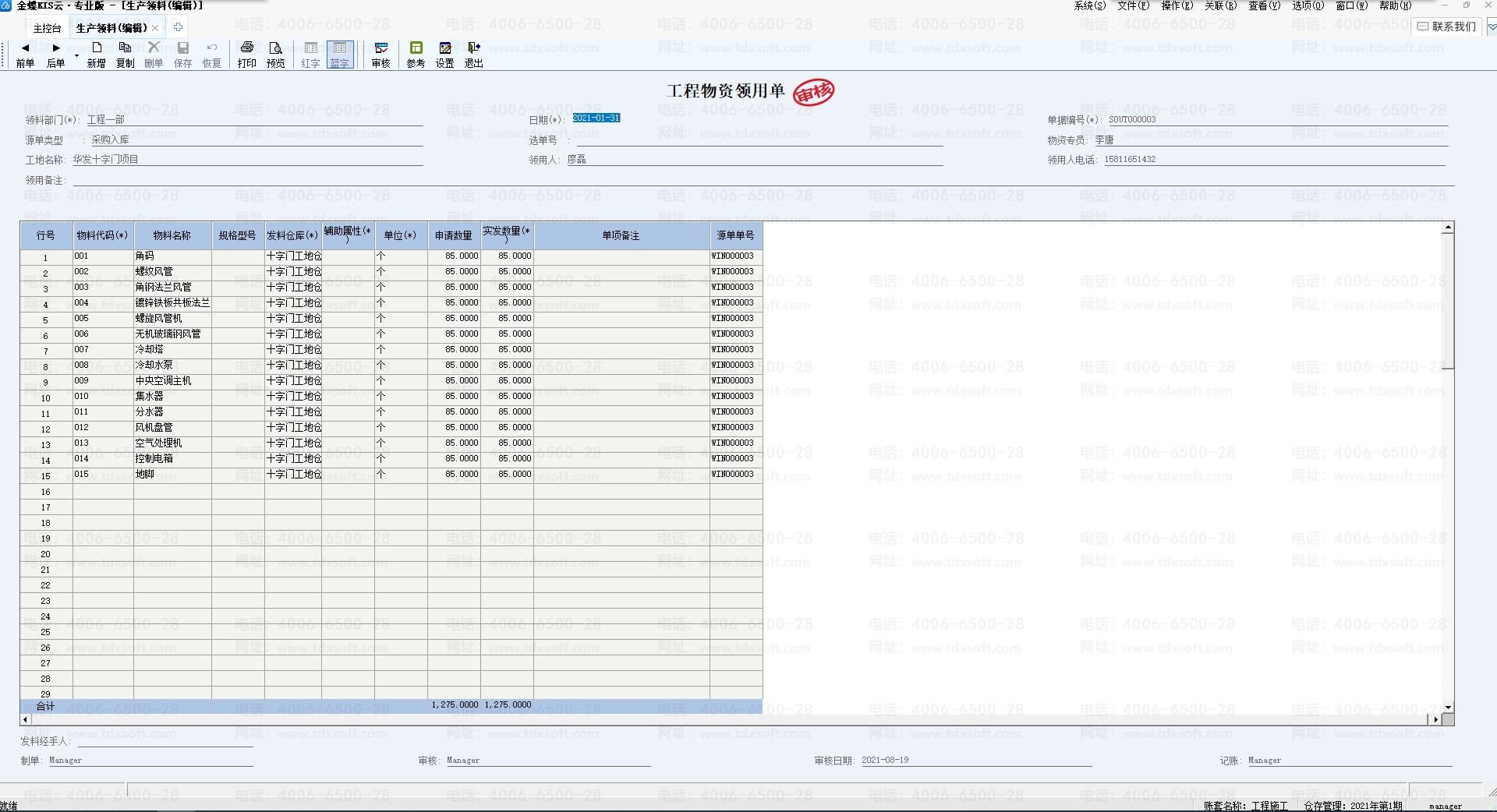Click the 新增 new document icon
The image size is (1497, 812).
click(96, 55)
